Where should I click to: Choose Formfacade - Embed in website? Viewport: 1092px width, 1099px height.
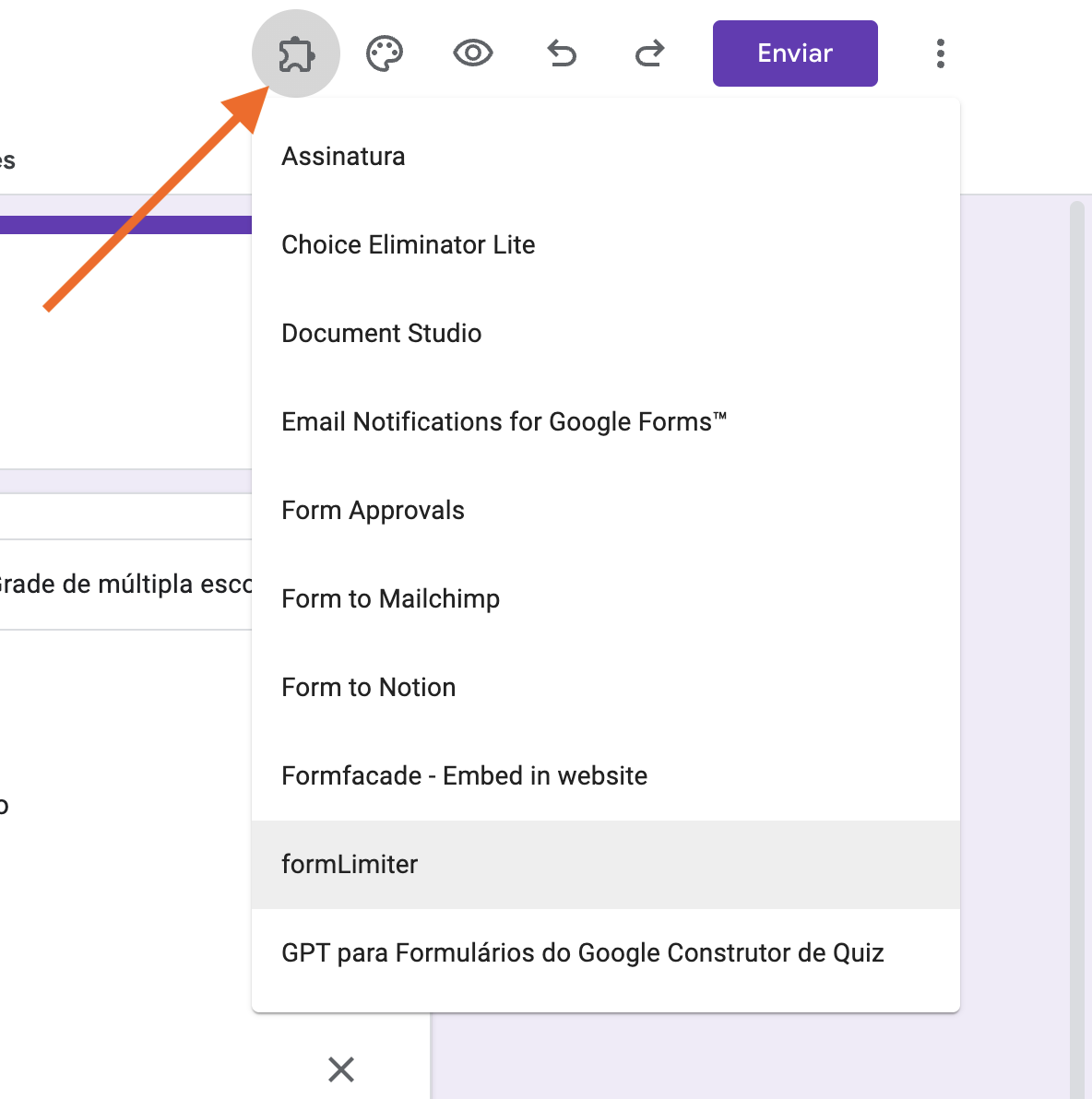[464, 775]
